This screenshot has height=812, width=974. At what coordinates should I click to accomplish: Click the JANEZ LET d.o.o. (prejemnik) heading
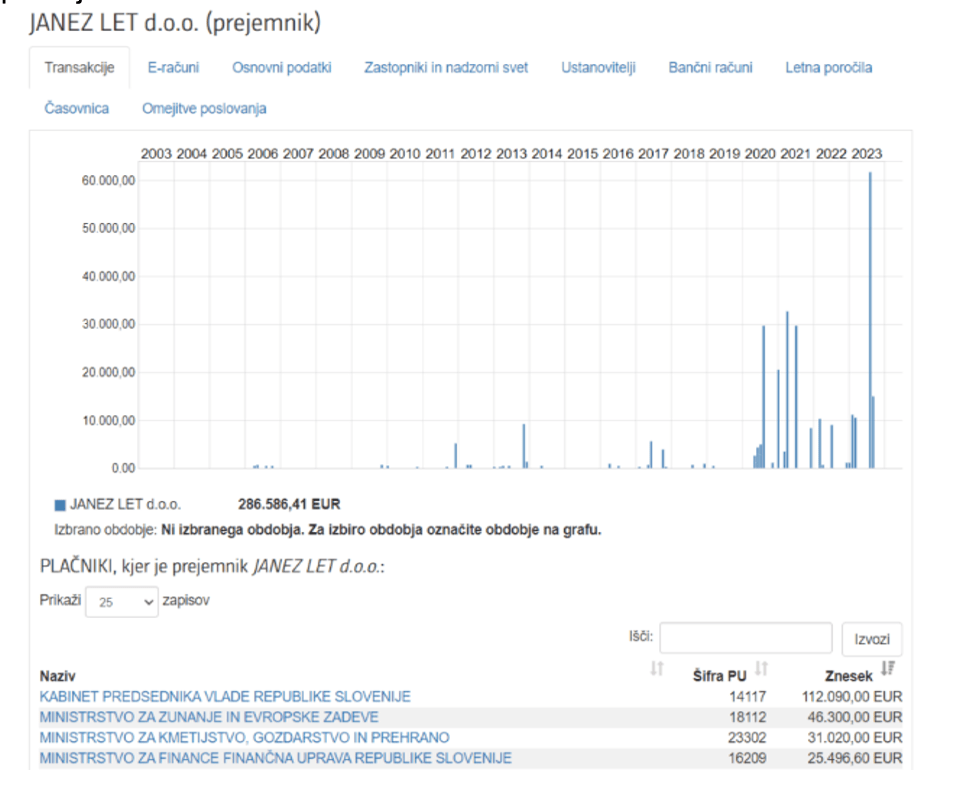175,23
